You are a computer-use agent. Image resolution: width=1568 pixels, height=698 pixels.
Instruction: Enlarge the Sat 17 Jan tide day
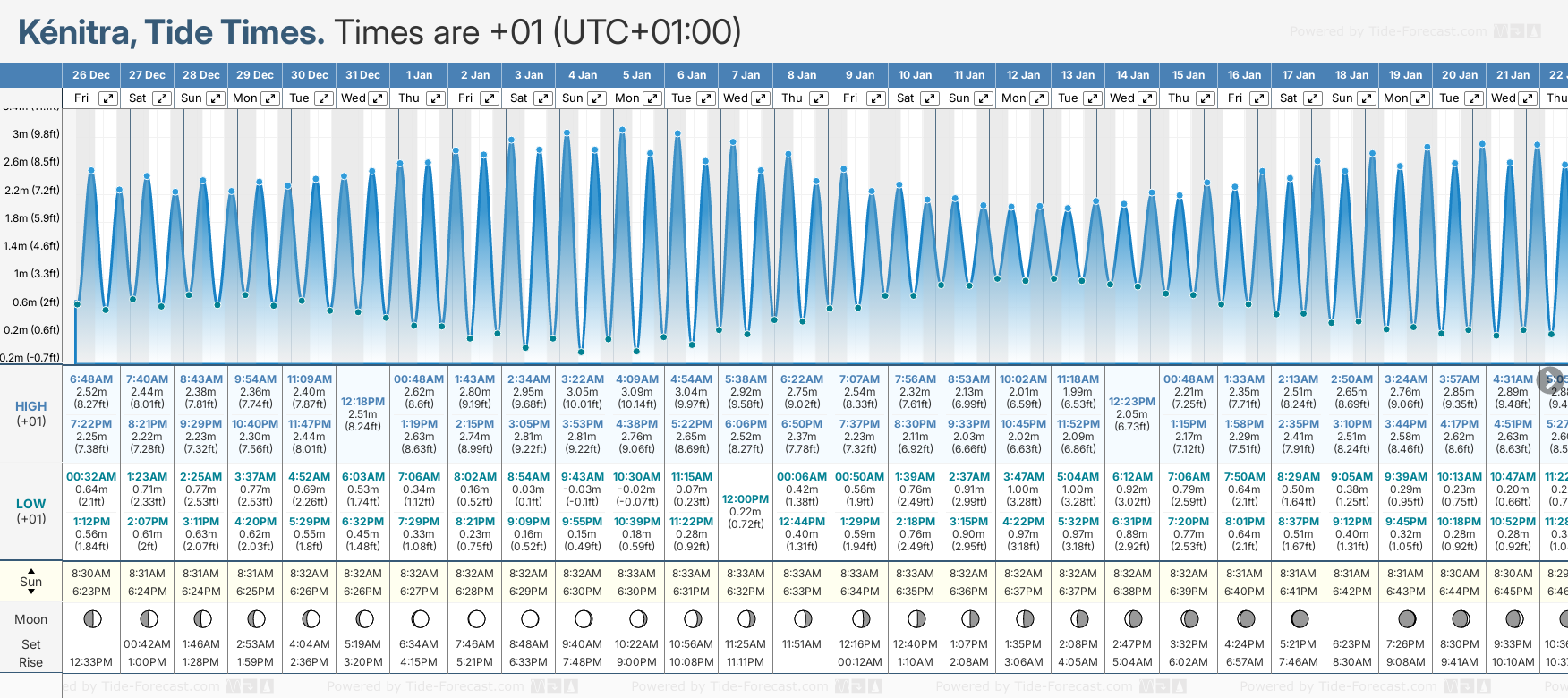1312,98
